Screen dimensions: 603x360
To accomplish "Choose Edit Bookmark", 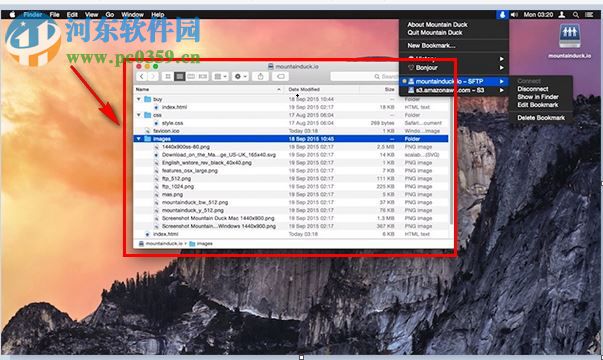I will [538, 105].
